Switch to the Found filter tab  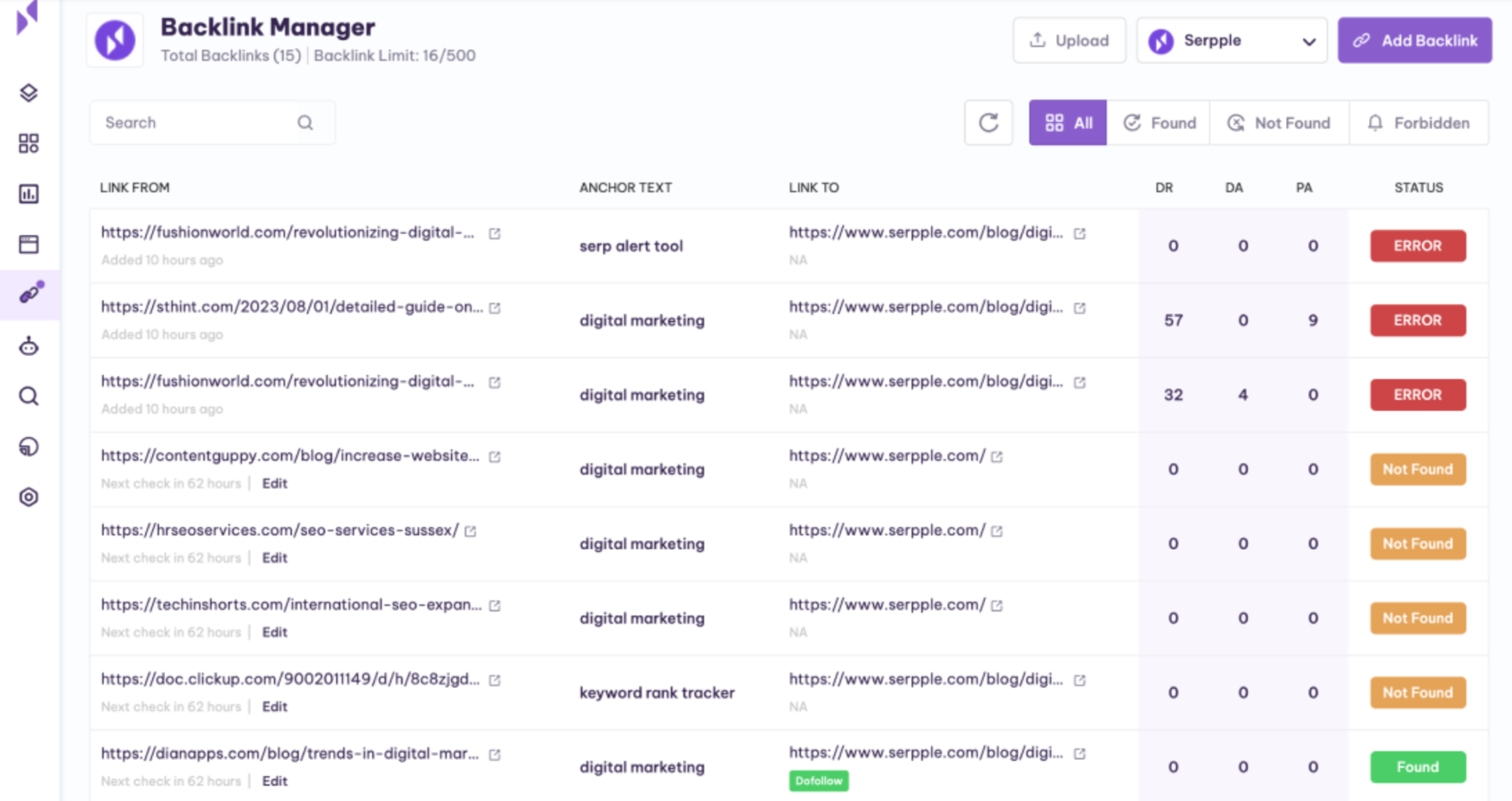coord(1159,123)
